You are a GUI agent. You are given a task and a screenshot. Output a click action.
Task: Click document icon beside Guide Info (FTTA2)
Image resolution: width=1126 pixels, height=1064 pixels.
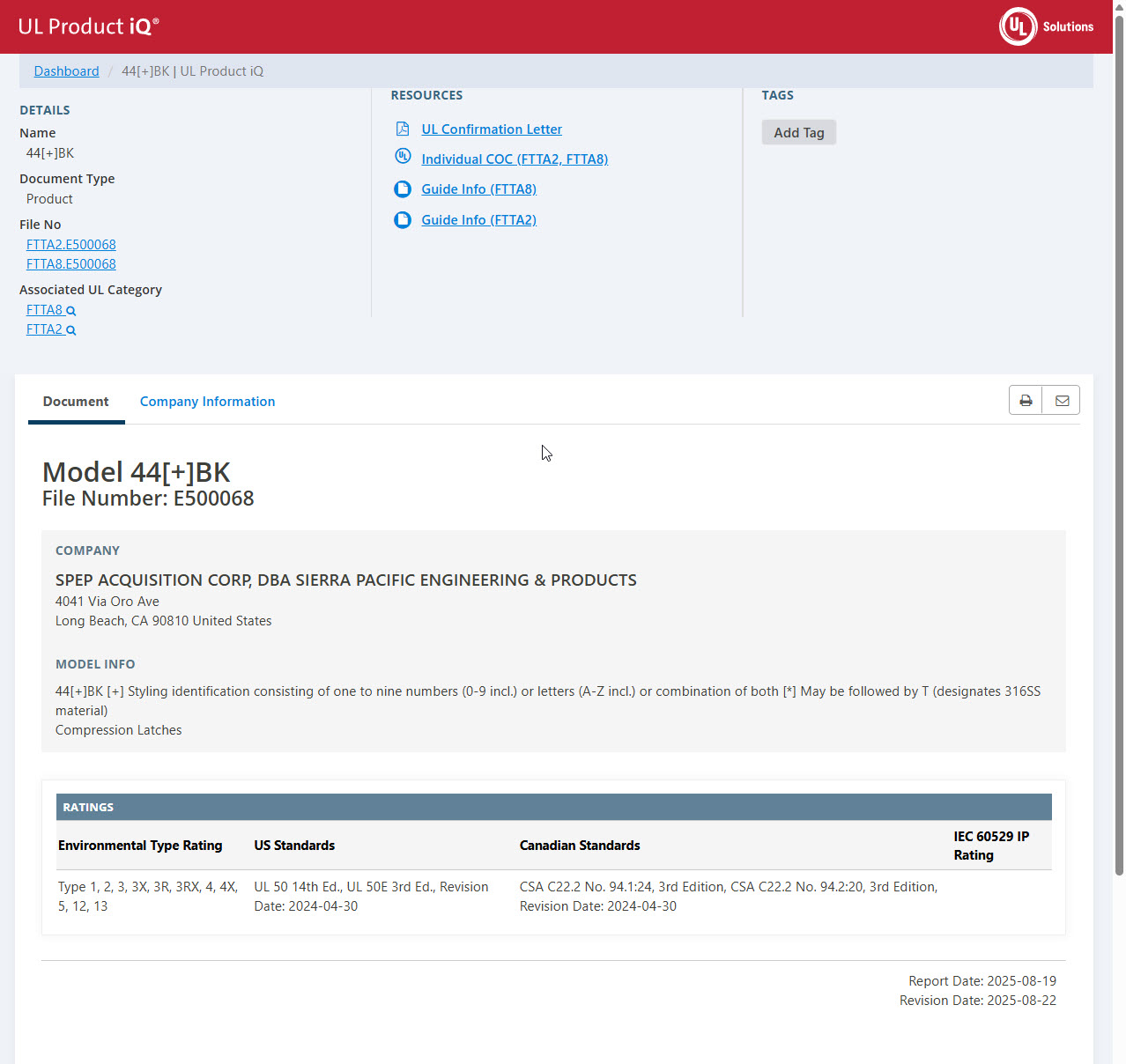point(403,220)
